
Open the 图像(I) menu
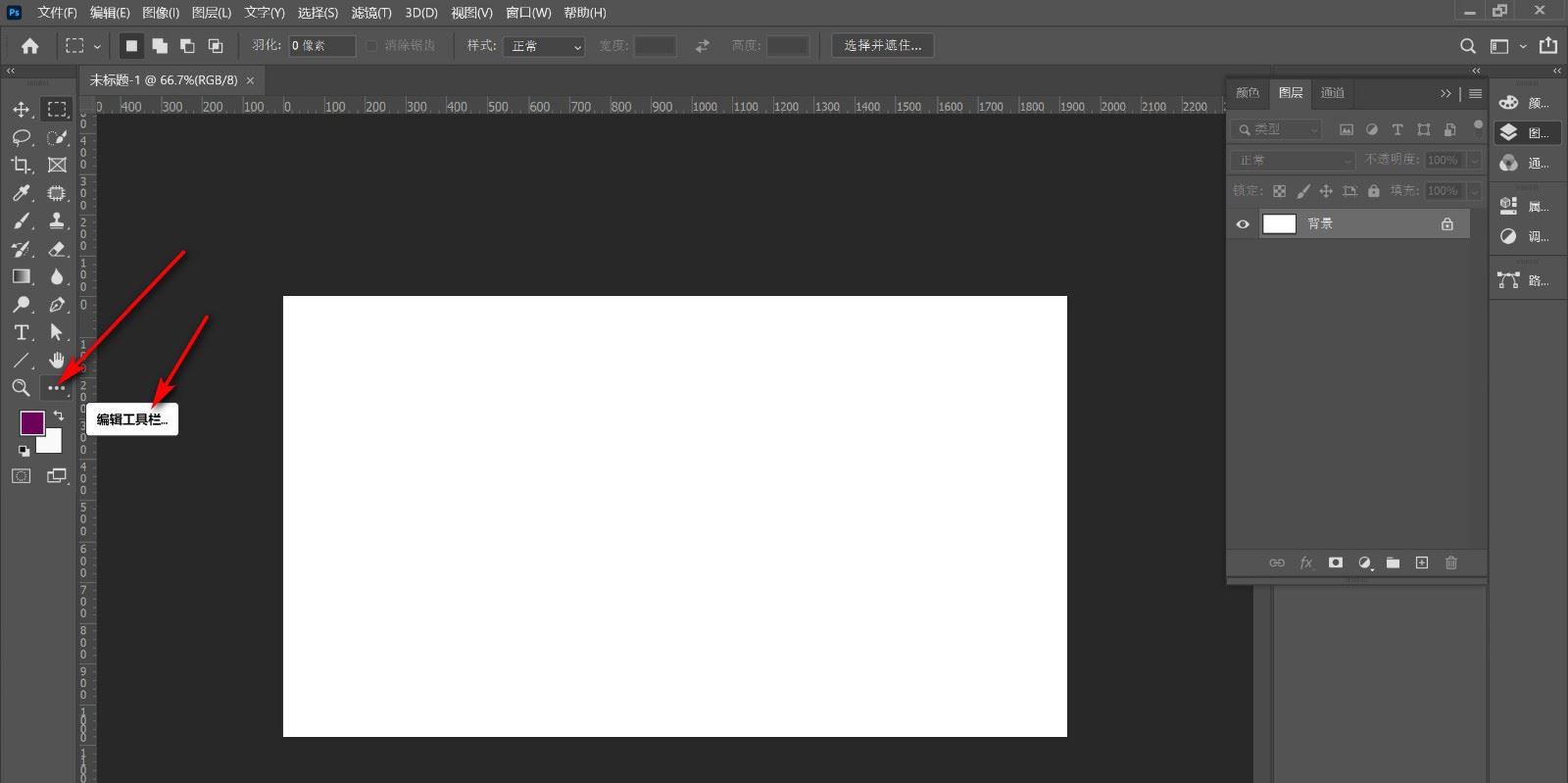(x=161, y=13)
